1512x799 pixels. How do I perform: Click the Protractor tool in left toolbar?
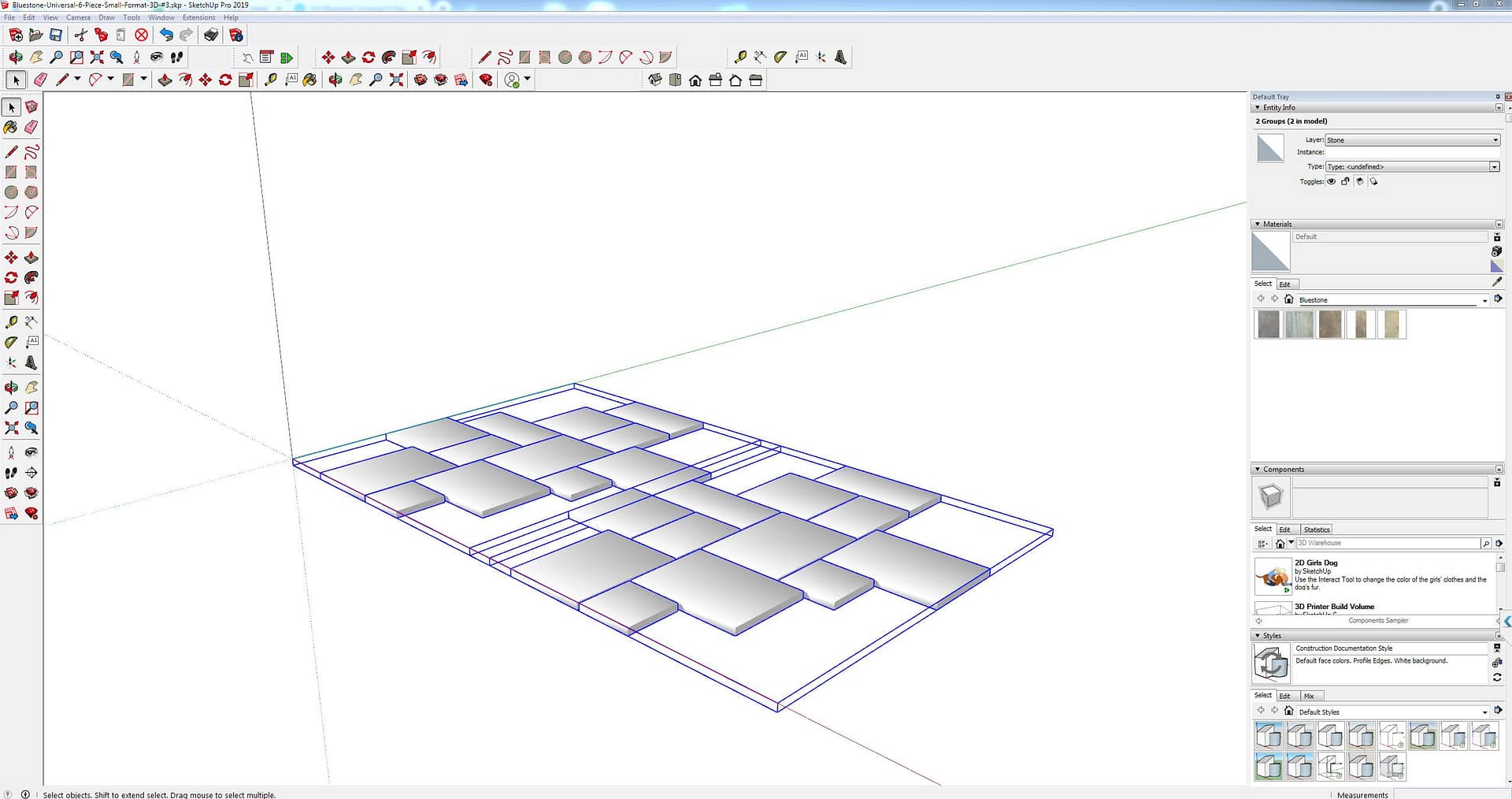pos(11,343)
